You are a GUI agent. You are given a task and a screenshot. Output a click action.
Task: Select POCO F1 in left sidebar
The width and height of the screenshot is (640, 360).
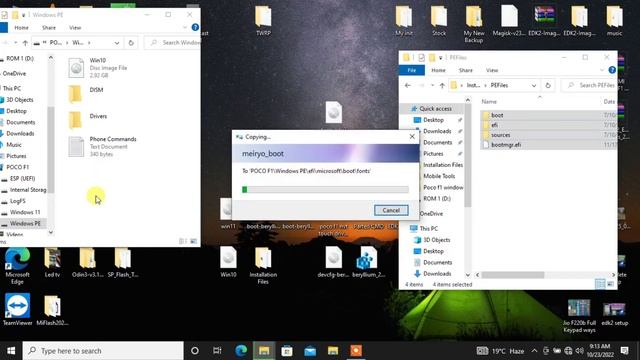18,167
